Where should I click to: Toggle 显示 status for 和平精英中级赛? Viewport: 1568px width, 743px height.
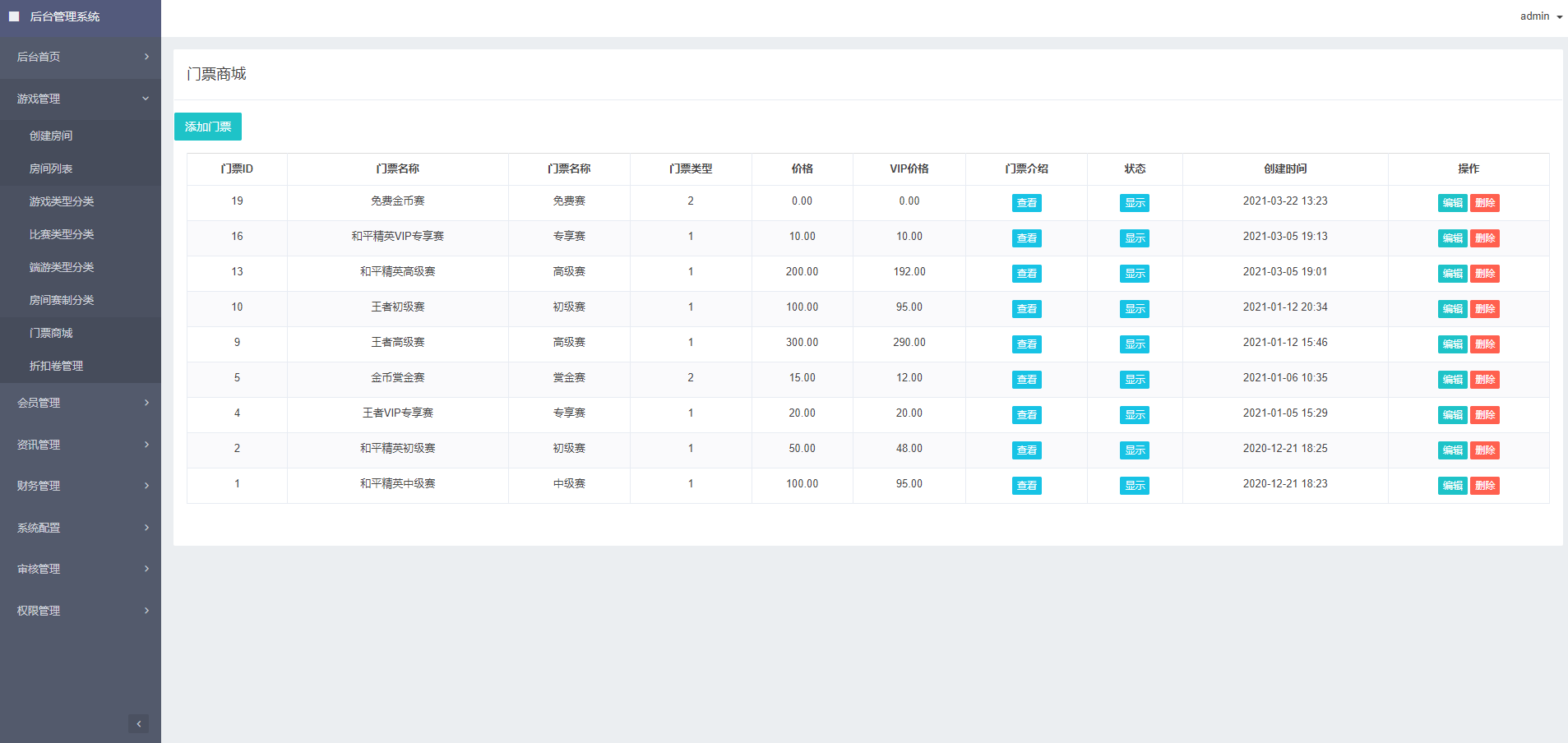pos(1134,486)
